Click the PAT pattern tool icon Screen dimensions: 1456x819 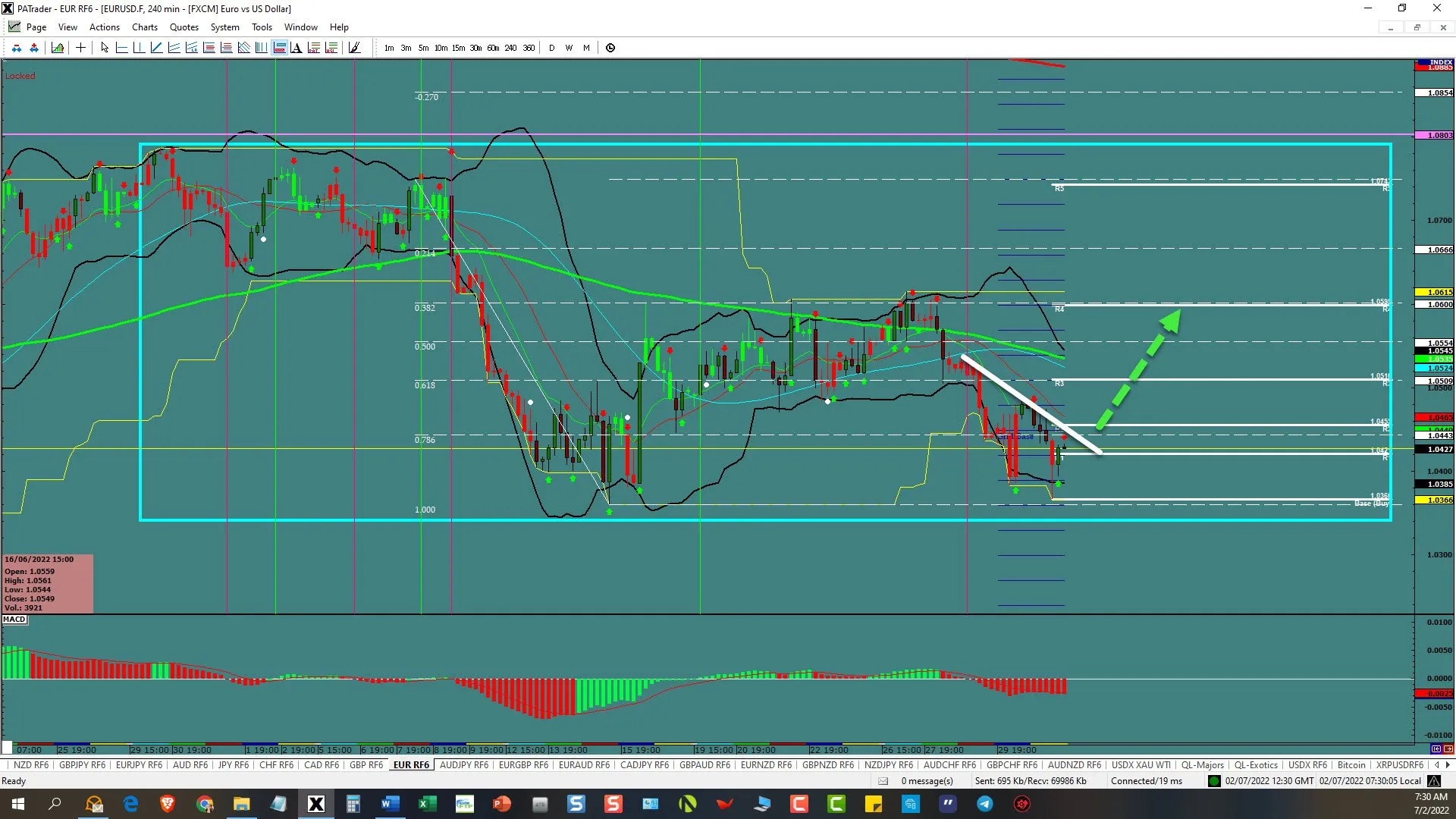point(314,48)
